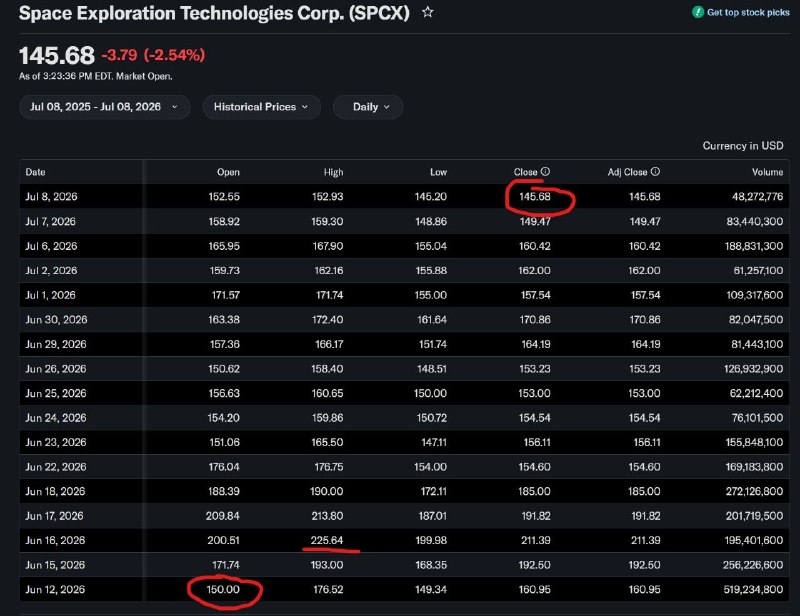Click the Volume column header

click(767, 172)
